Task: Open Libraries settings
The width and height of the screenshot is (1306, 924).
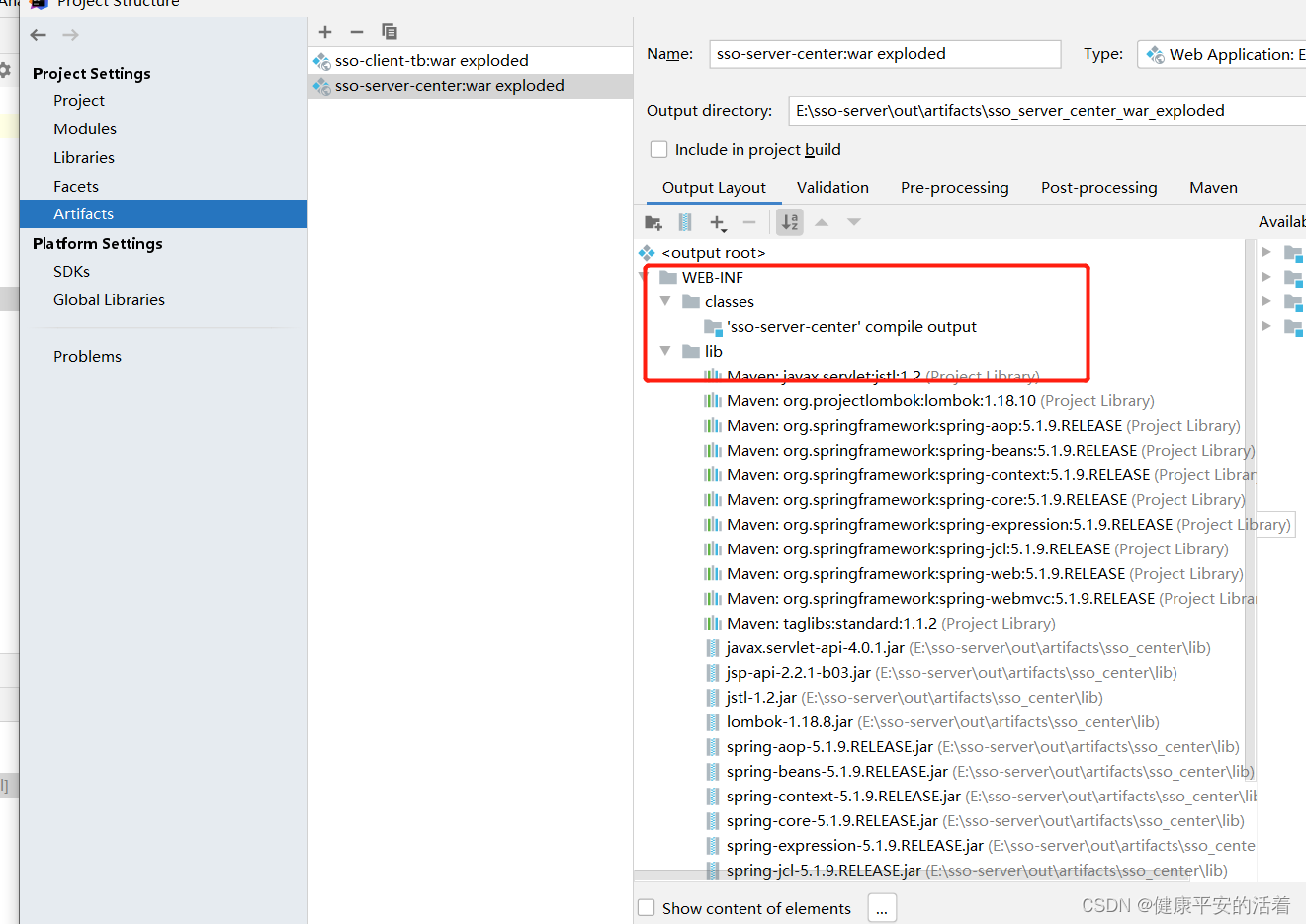Action: click(84, 157)
